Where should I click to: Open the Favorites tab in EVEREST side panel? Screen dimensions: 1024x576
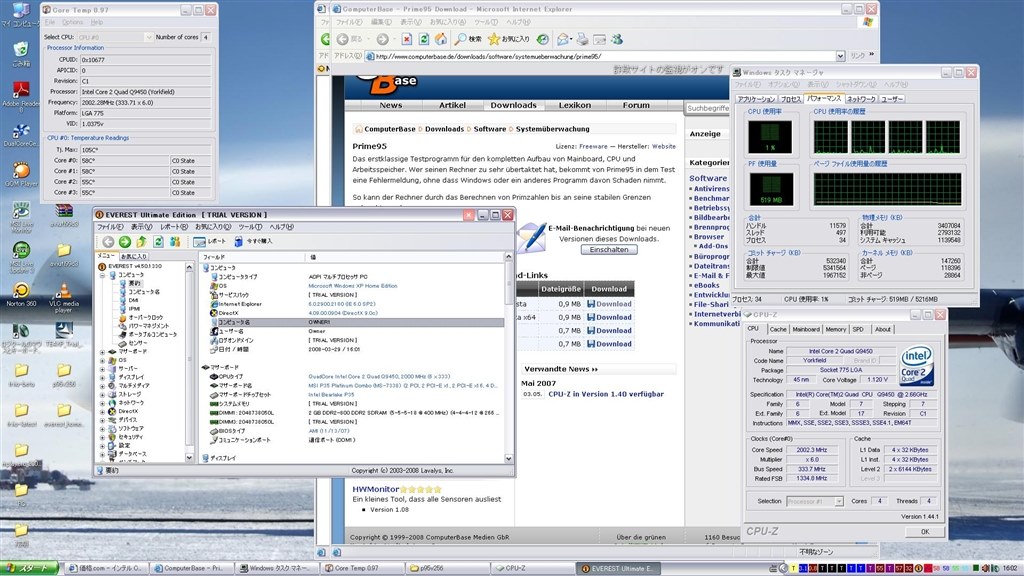pyautogui.click(x=134, y=257)
